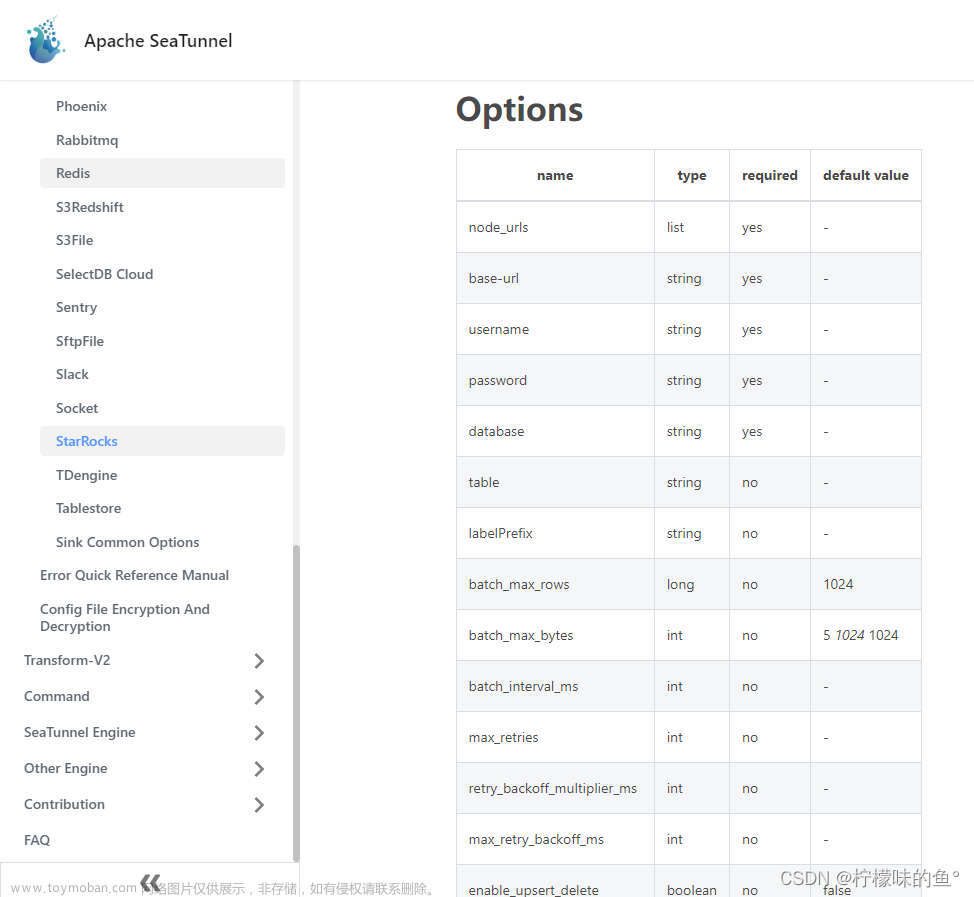Open the Command category label
This screenshot has height=897, width=974.
click(57, 696)
